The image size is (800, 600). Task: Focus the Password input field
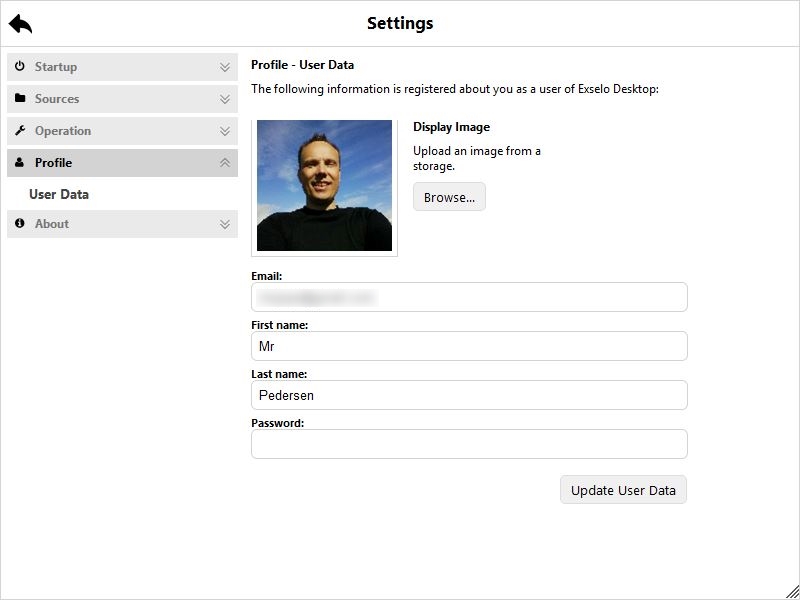[x=469, y=444]
